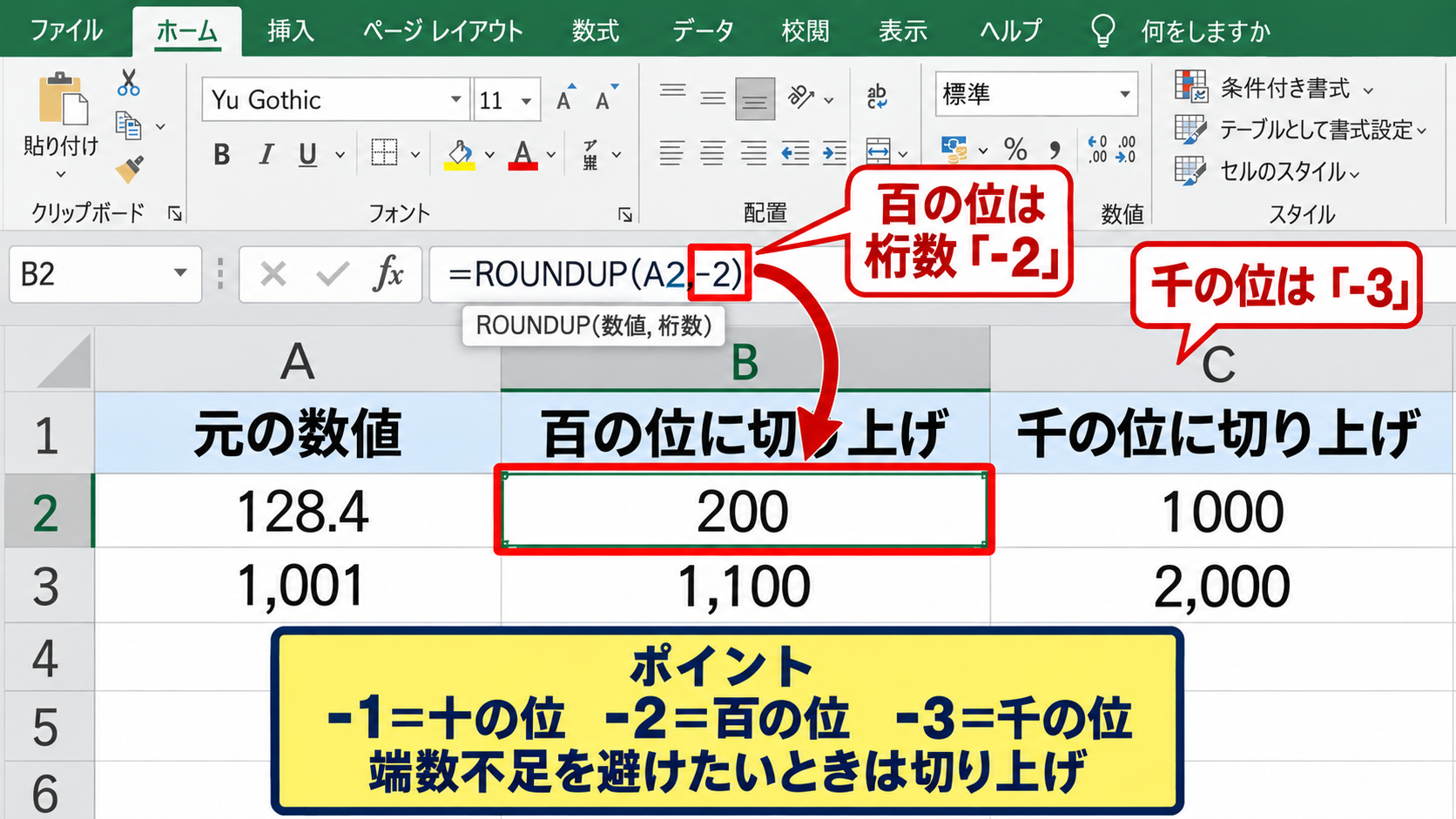Apply the red font color A
This screenshot has height=819, width=1456.
click(x=522, y=155)
